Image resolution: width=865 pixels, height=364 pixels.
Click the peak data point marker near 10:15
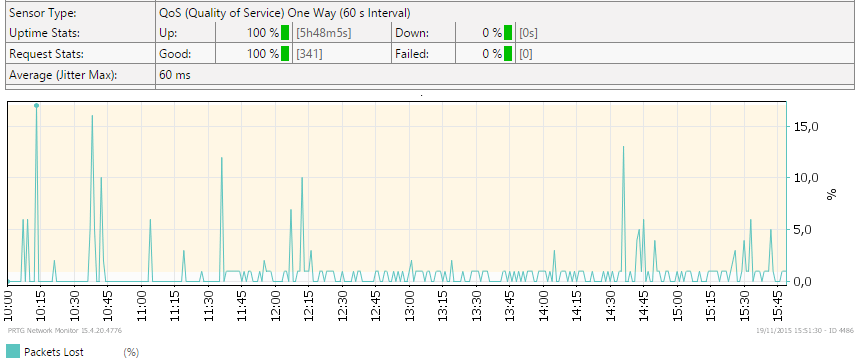[x=36, y=105]
